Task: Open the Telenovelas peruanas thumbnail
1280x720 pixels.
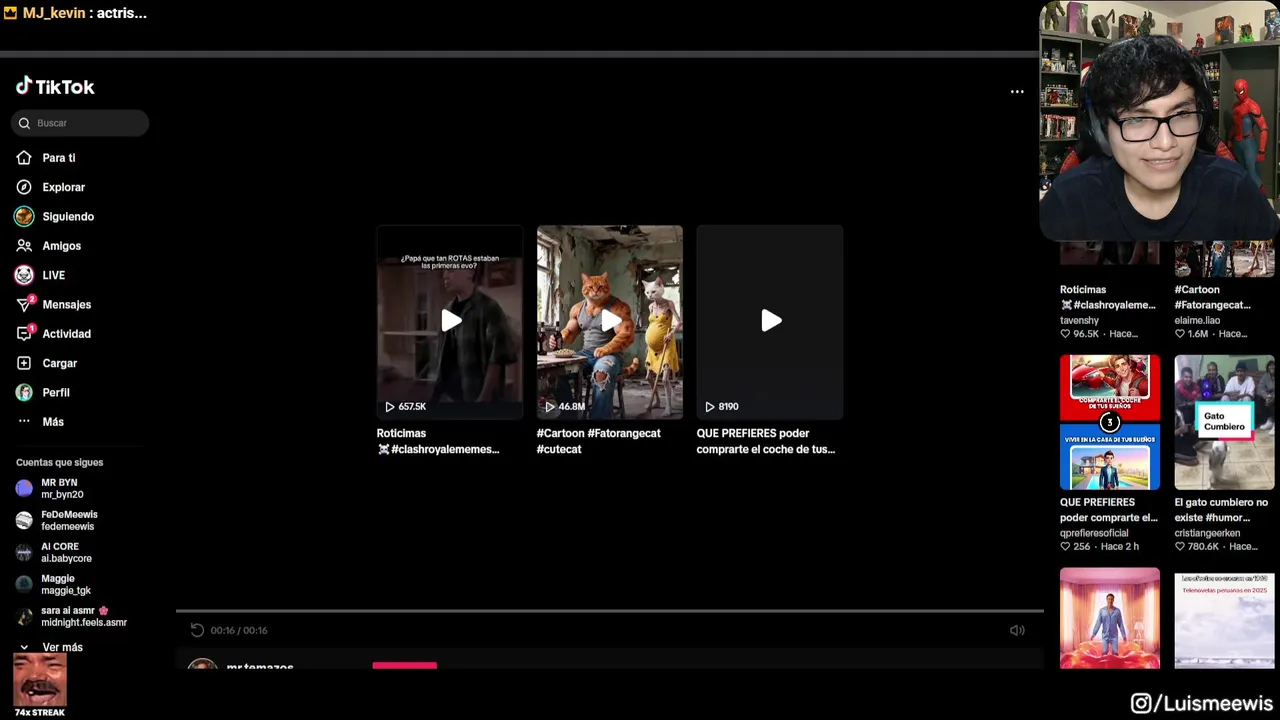Action: click(1225, 618)
